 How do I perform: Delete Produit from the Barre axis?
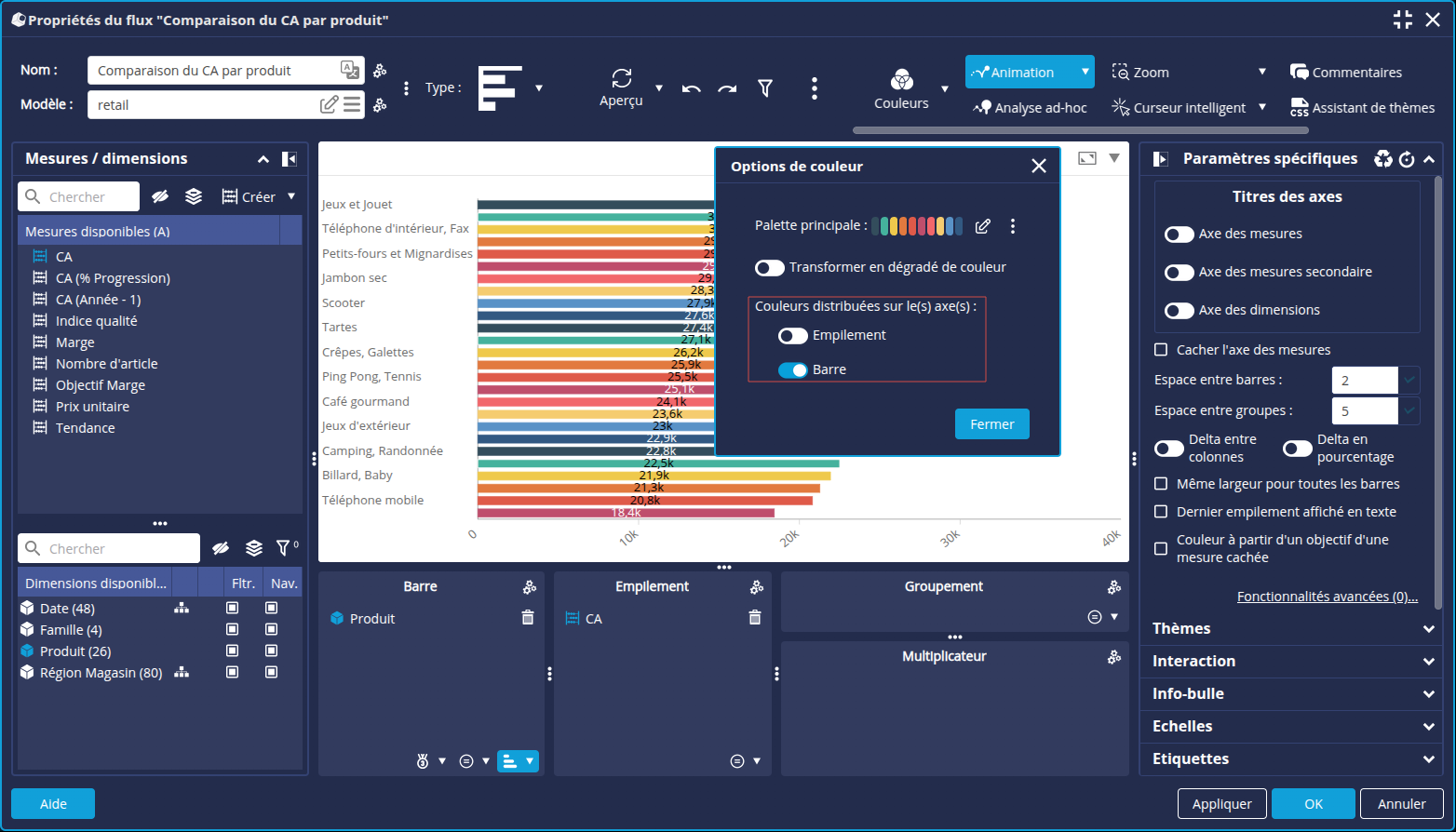(x=528, y=618)
